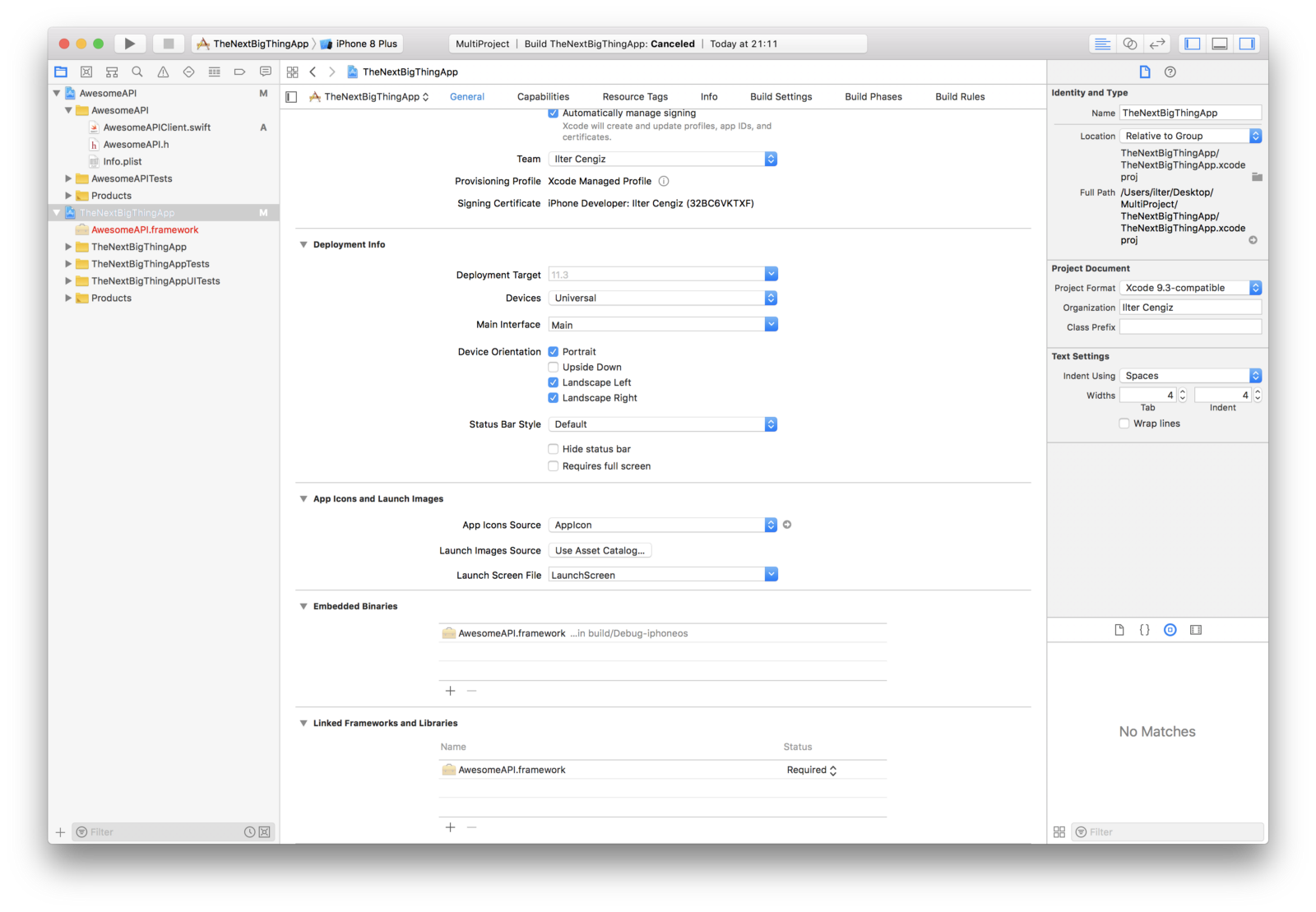Uncheck Automatically manage signing

pos(554,113)
